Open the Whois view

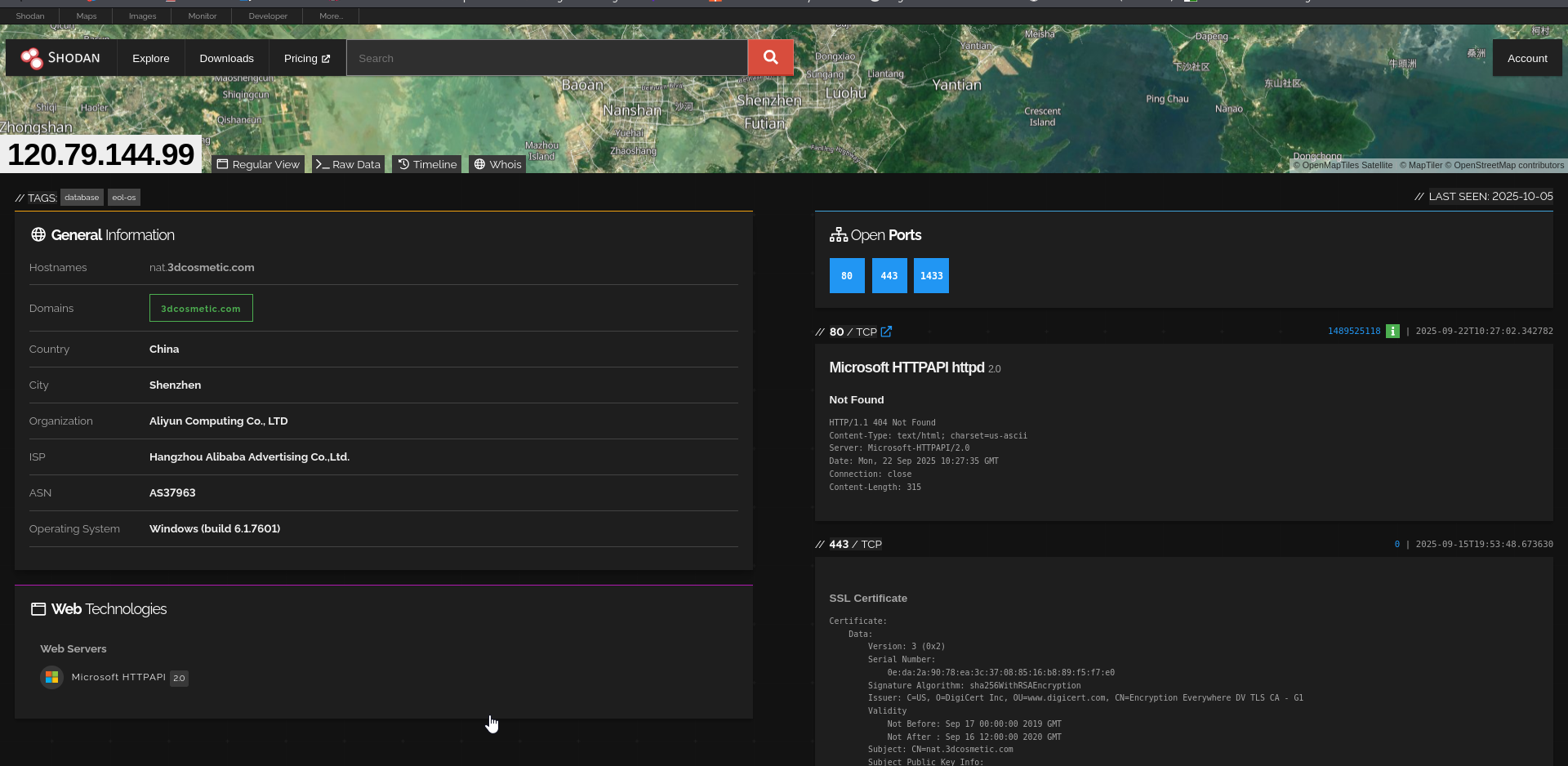[x=497, y=164]
